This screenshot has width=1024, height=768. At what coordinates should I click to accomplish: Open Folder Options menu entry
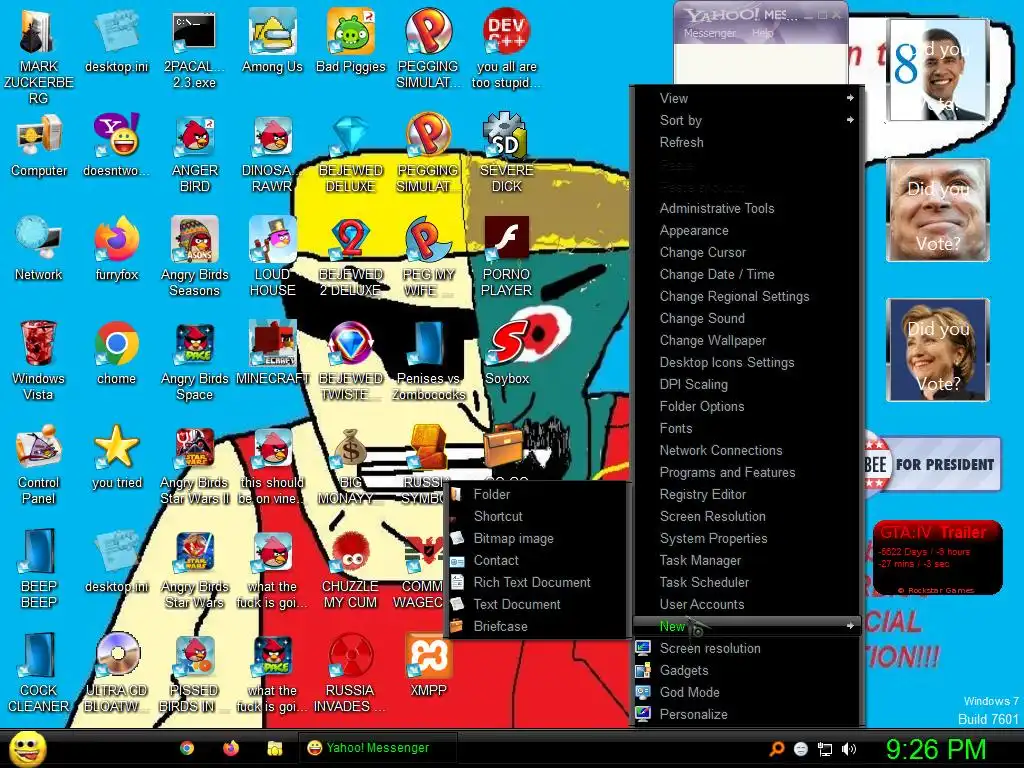pyautogui.click(x=747, y=406)
